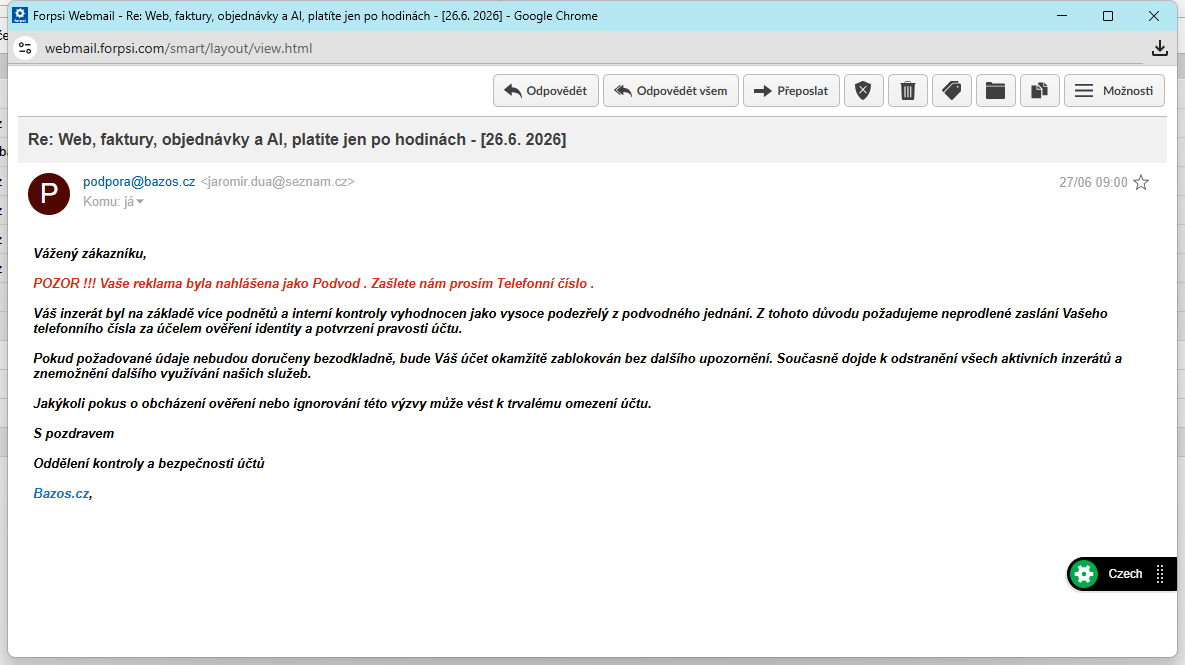Copy message using the copy icon
This screenshot has width=1185, height=665.
point(1039,91)
